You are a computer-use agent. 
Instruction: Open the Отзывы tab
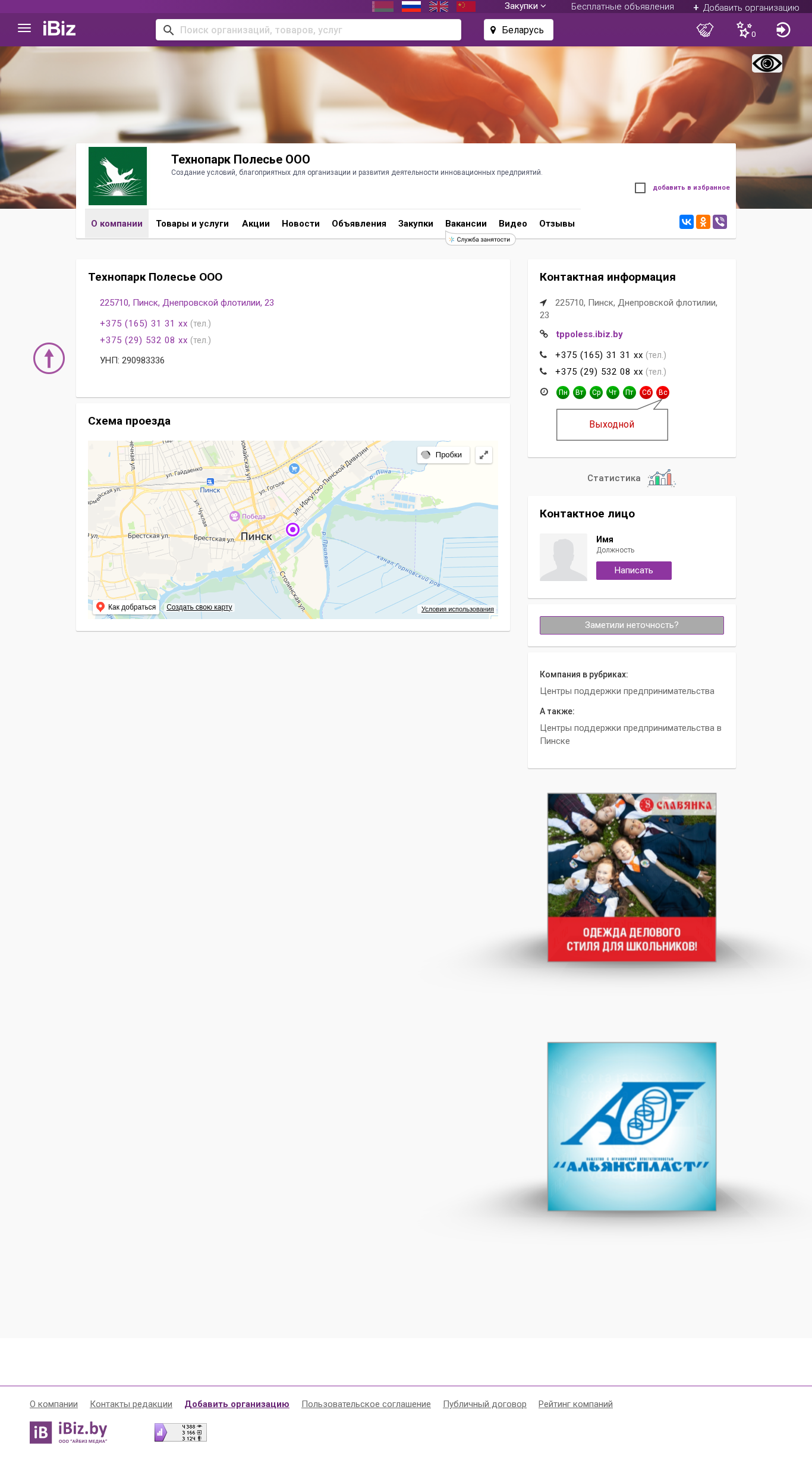tap(557, 224)
